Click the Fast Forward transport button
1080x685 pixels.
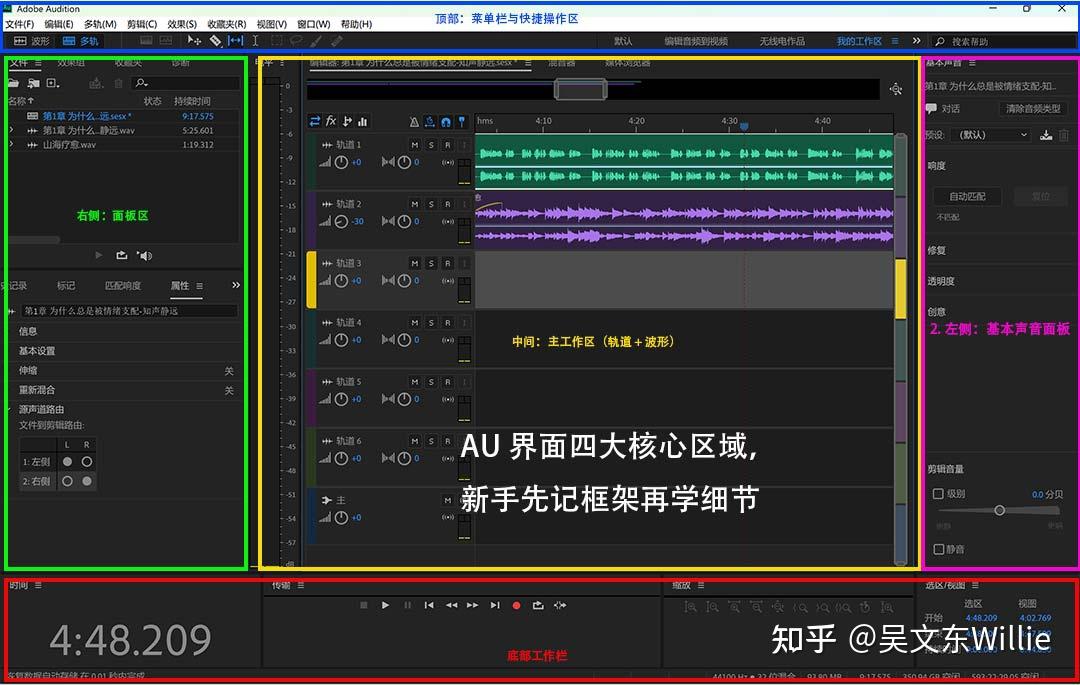(472, 605)
